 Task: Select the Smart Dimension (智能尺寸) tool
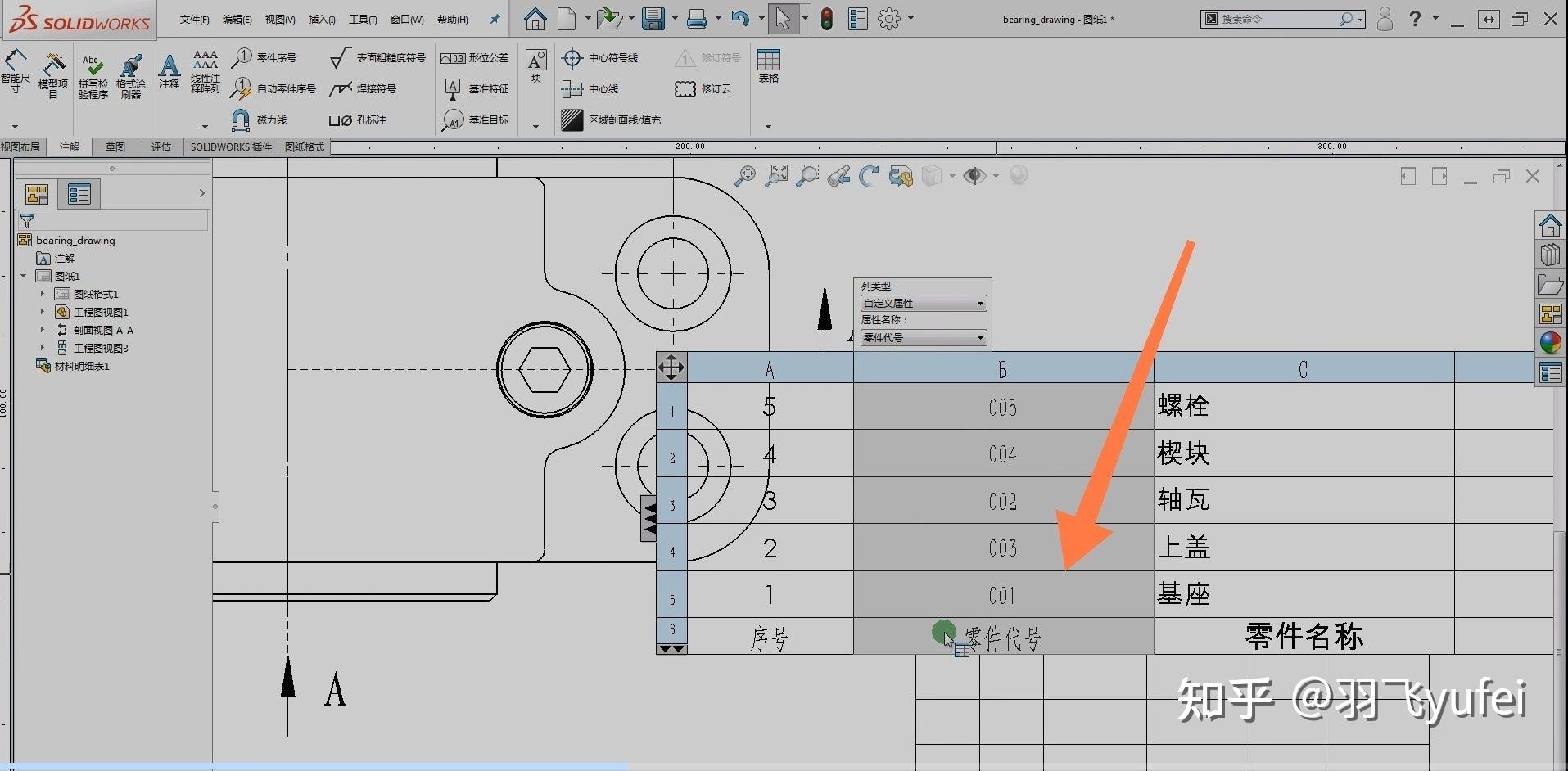[15, 72]
